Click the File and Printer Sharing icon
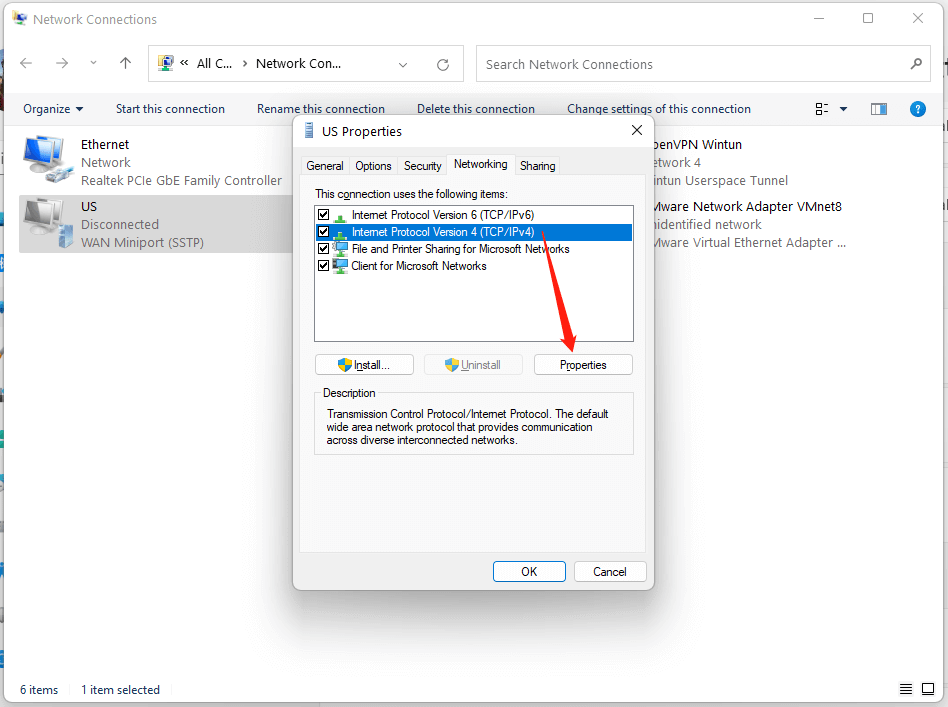This screenshot has height=707, width=948. point(340,249)
